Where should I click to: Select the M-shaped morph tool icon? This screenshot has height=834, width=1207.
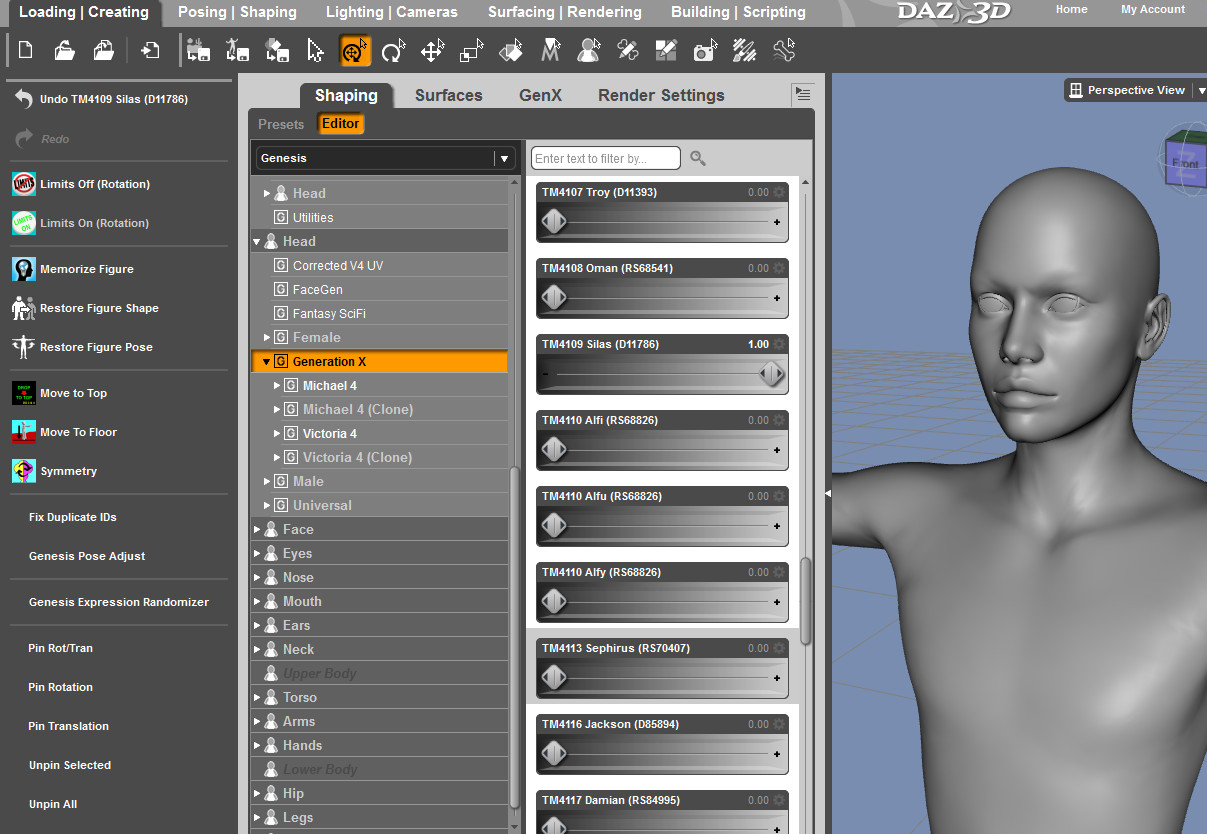pyautogui.click(x=549, y=50)
